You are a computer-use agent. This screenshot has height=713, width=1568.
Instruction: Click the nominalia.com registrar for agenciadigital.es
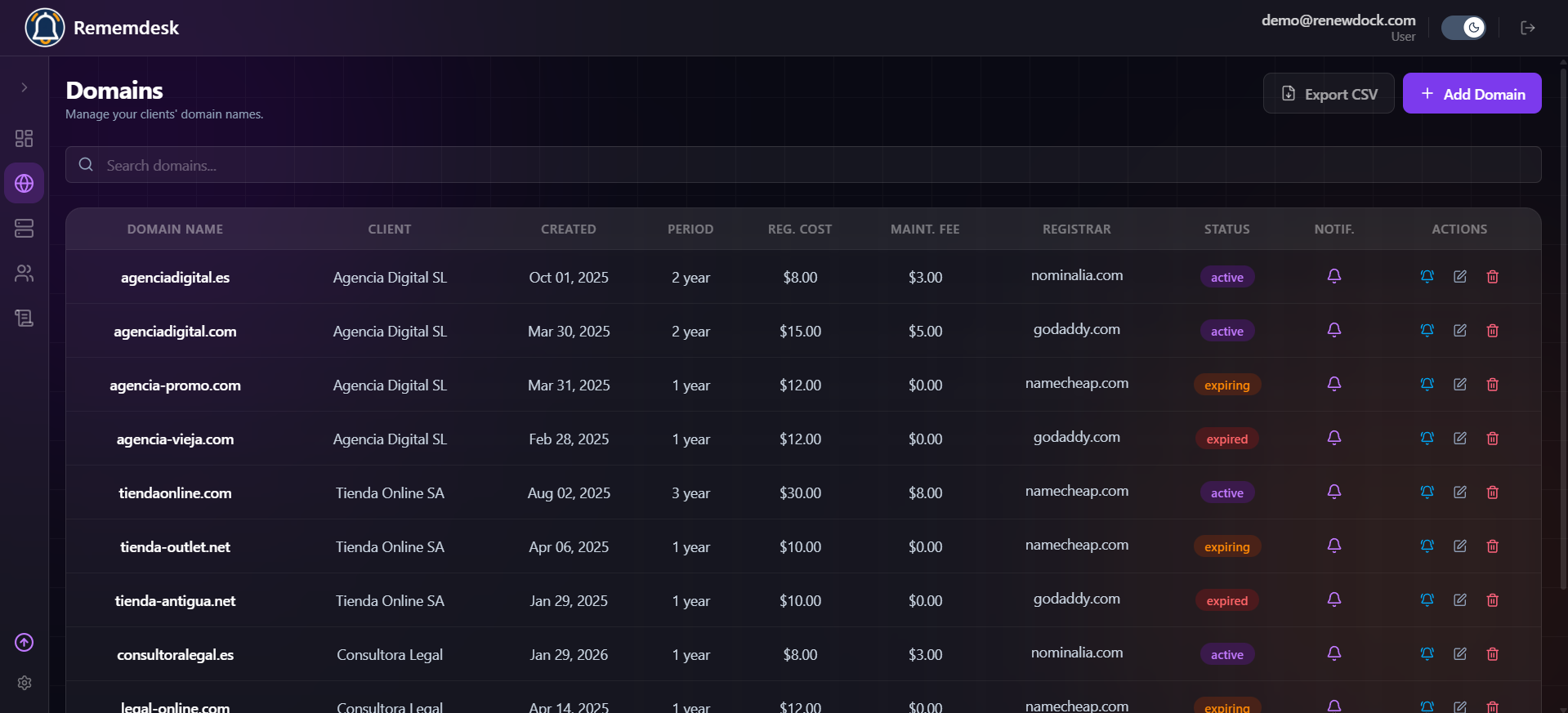(x=1077, y=275)
